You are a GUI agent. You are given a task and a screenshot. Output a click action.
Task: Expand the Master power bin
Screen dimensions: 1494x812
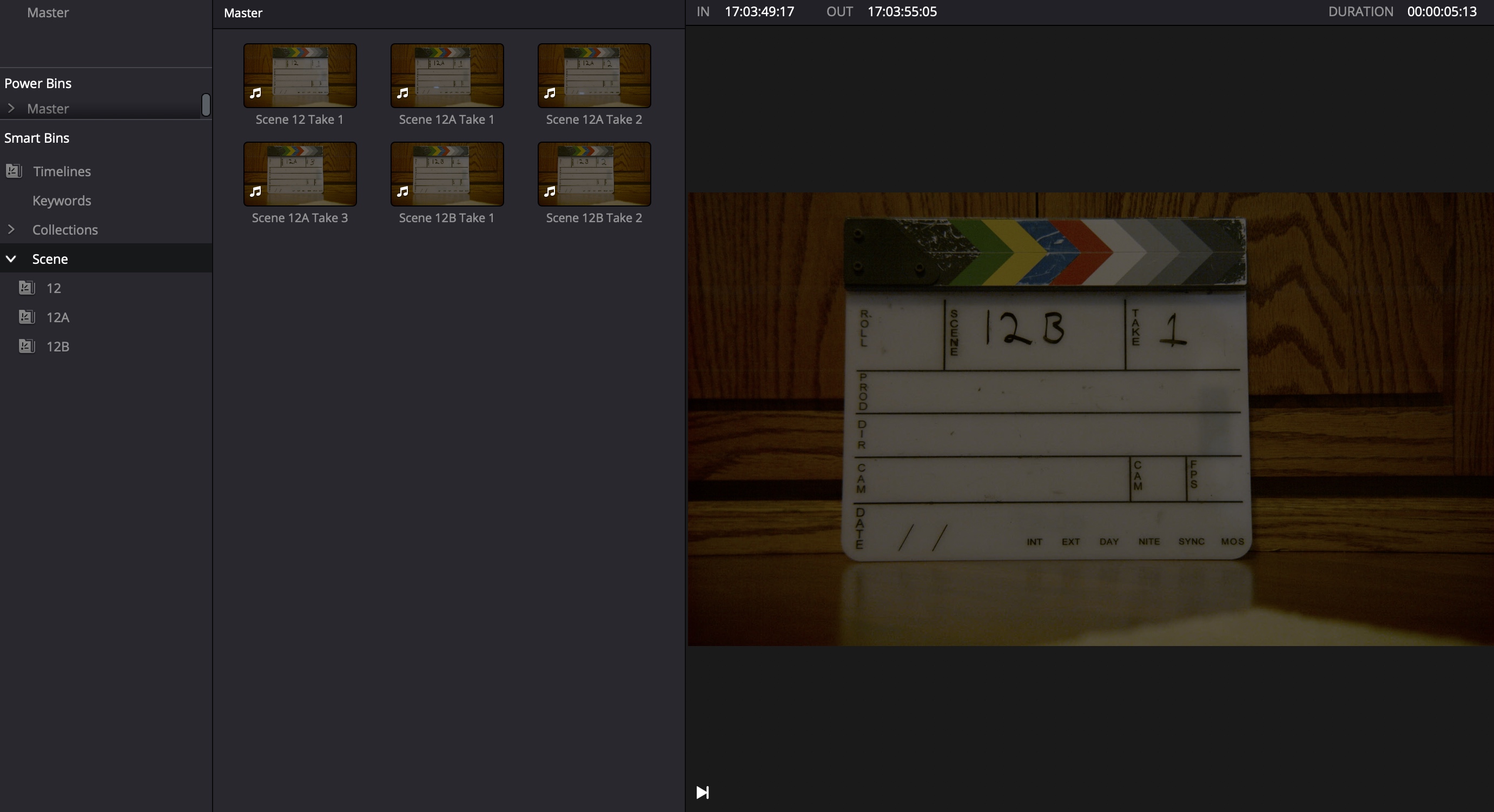pos(11,108)
